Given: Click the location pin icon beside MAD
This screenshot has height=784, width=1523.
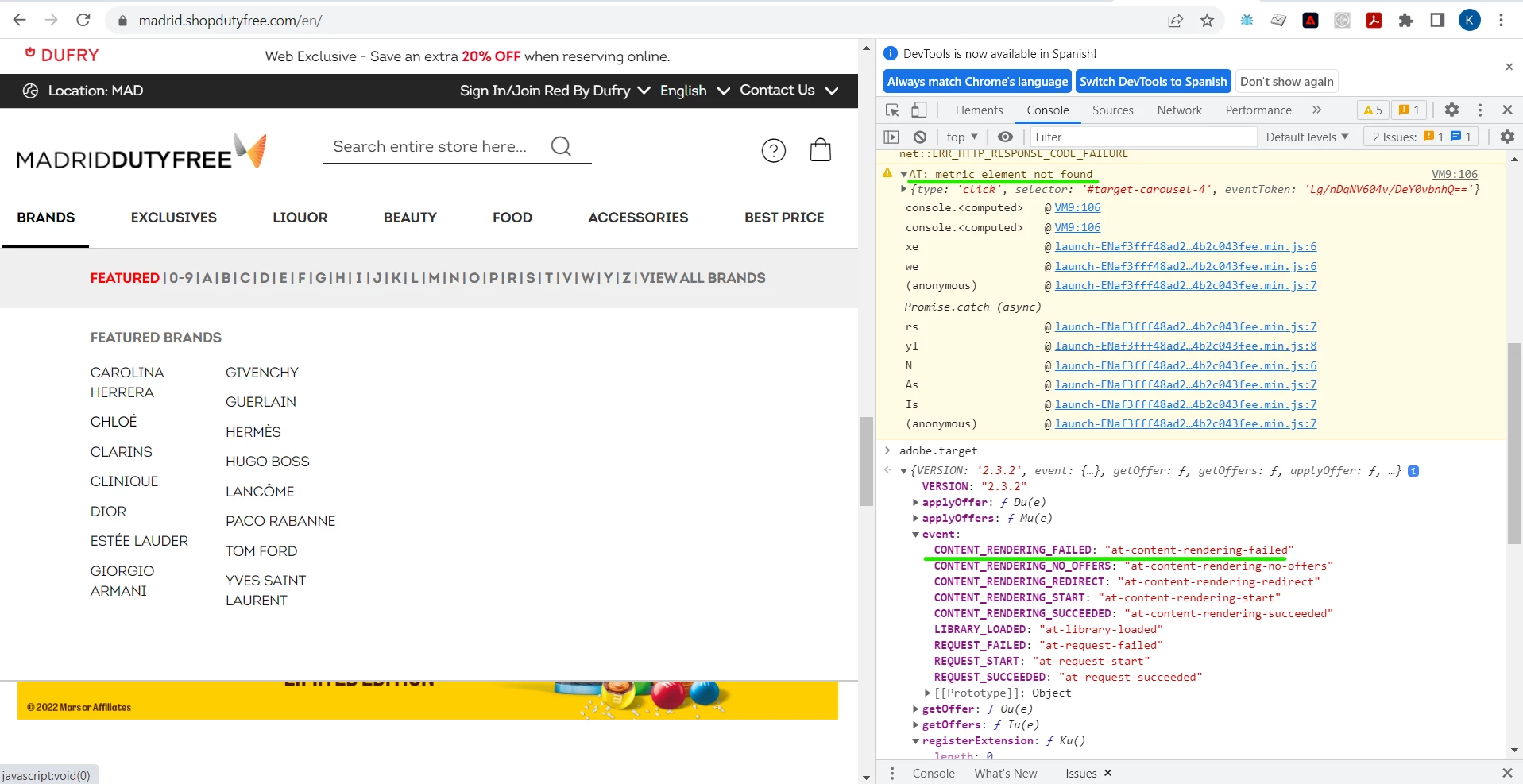Looking at the screenshot, I should click(30, 91).
